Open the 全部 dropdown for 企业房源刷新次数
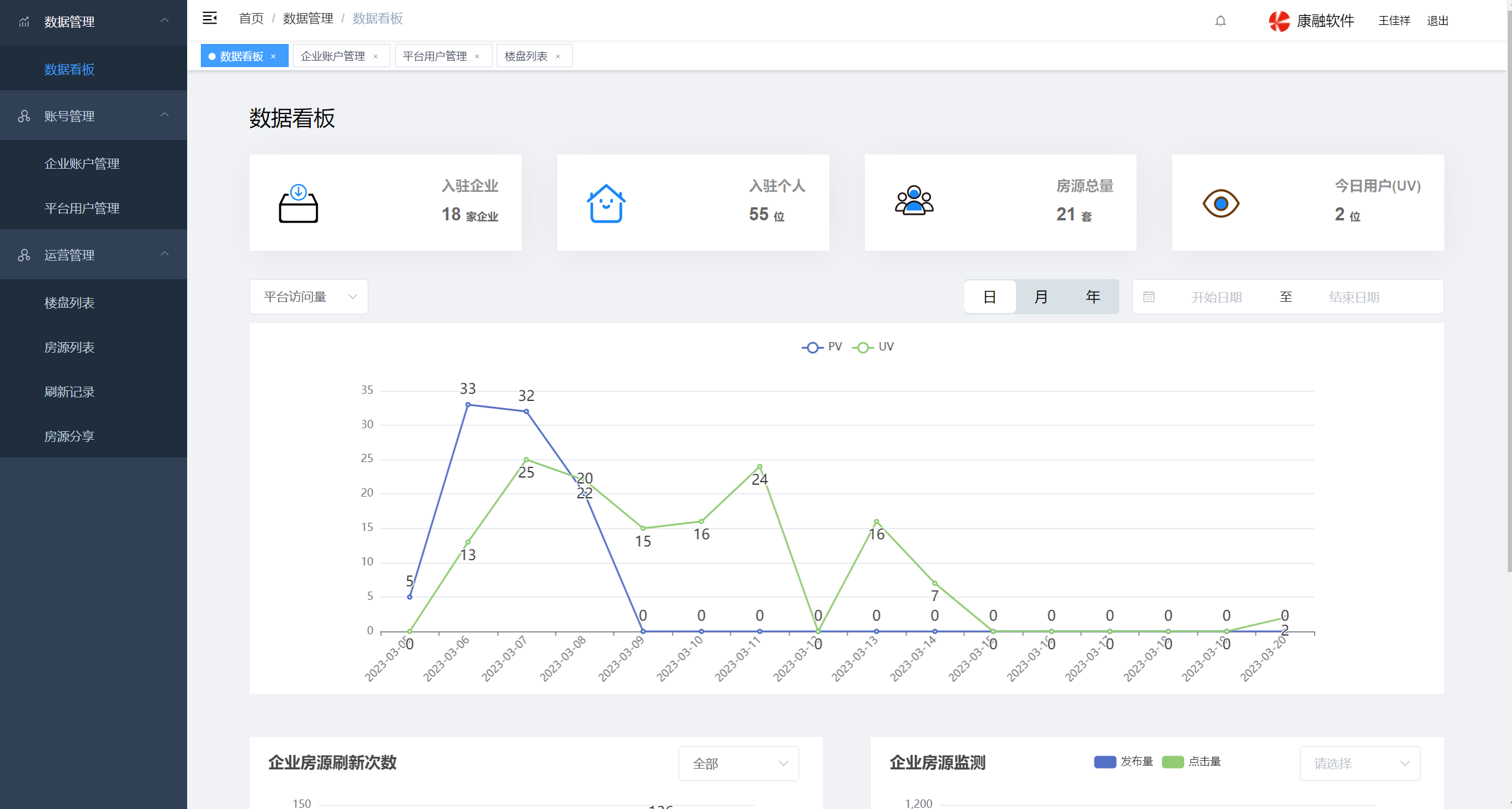 coord(738,763)
